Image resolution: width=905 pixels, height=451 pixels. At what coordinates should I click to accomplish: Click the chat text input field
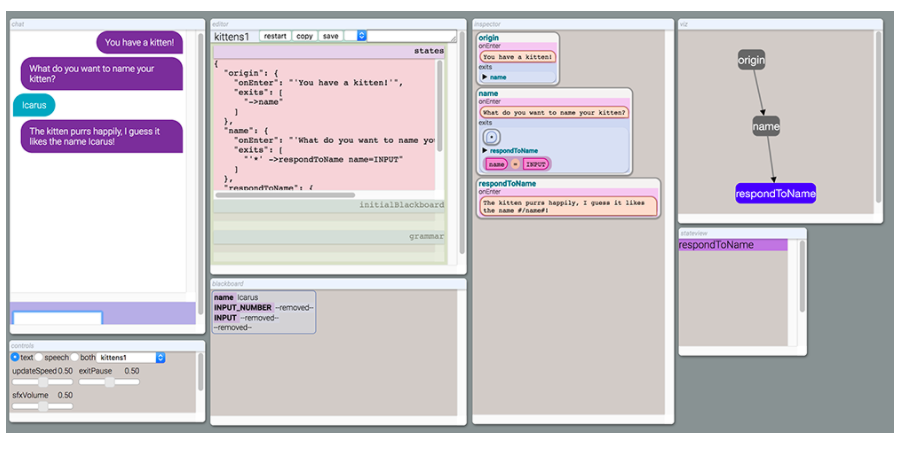click(57, 318)
